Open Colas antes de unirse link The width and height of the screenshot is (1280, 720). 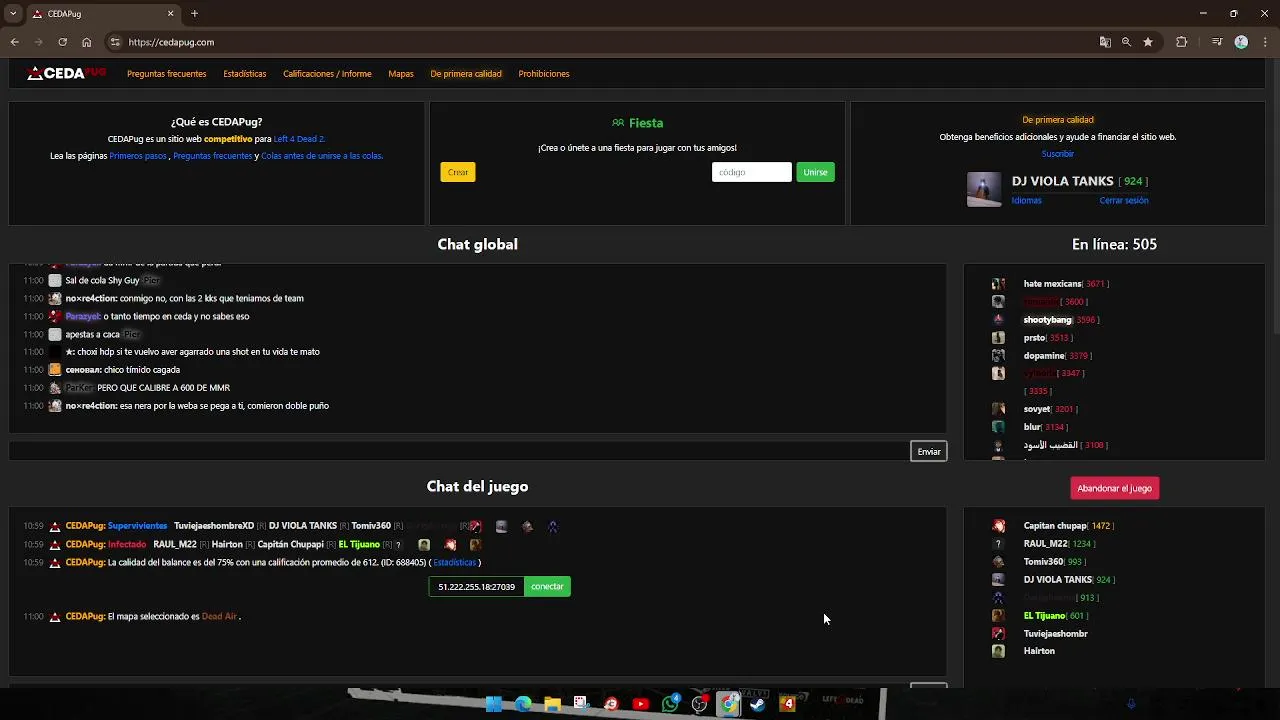pos(322,156)
